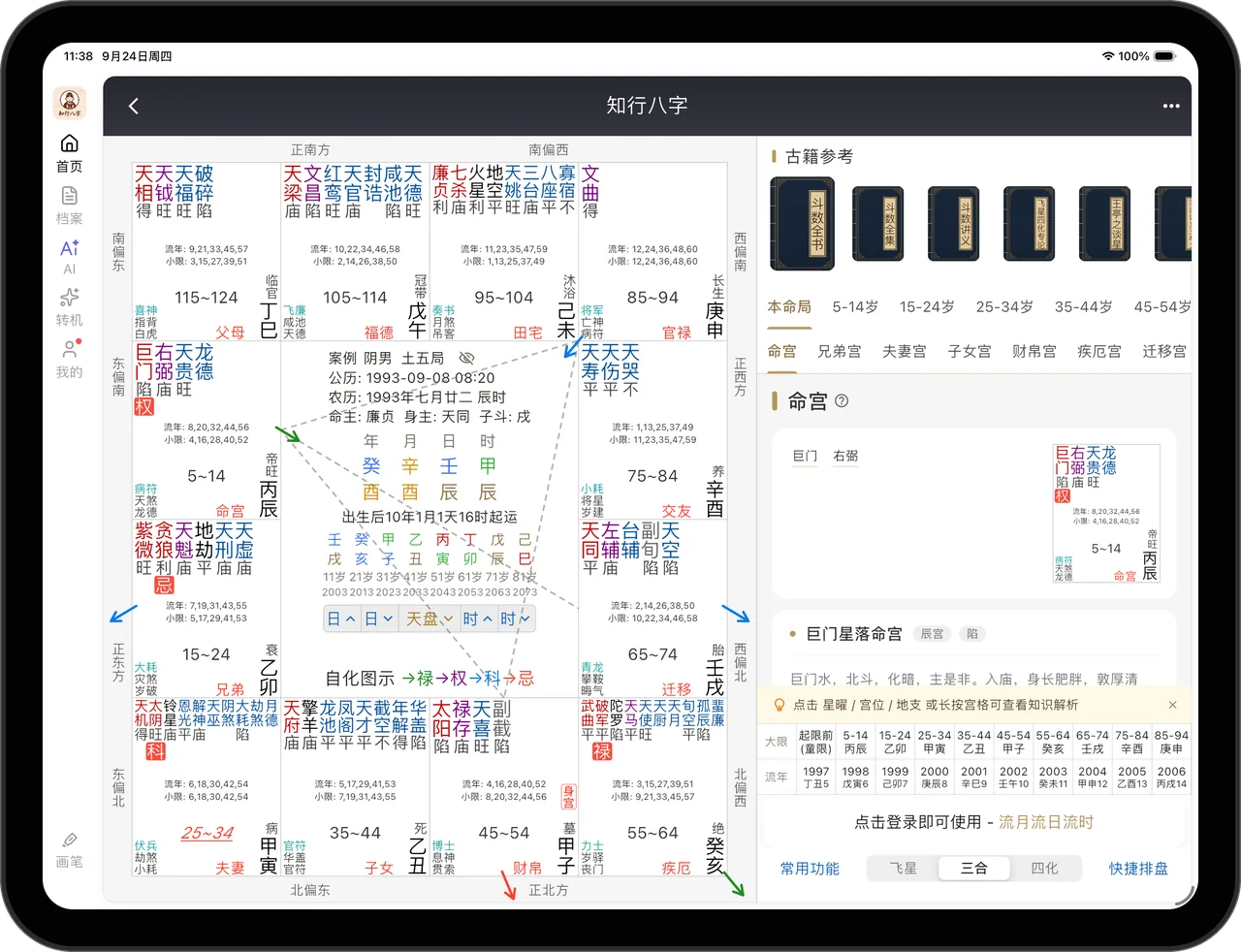Step the day back with 日 down arrow
The height and width of the screenshot is (952, 1241).
[379, 619]
